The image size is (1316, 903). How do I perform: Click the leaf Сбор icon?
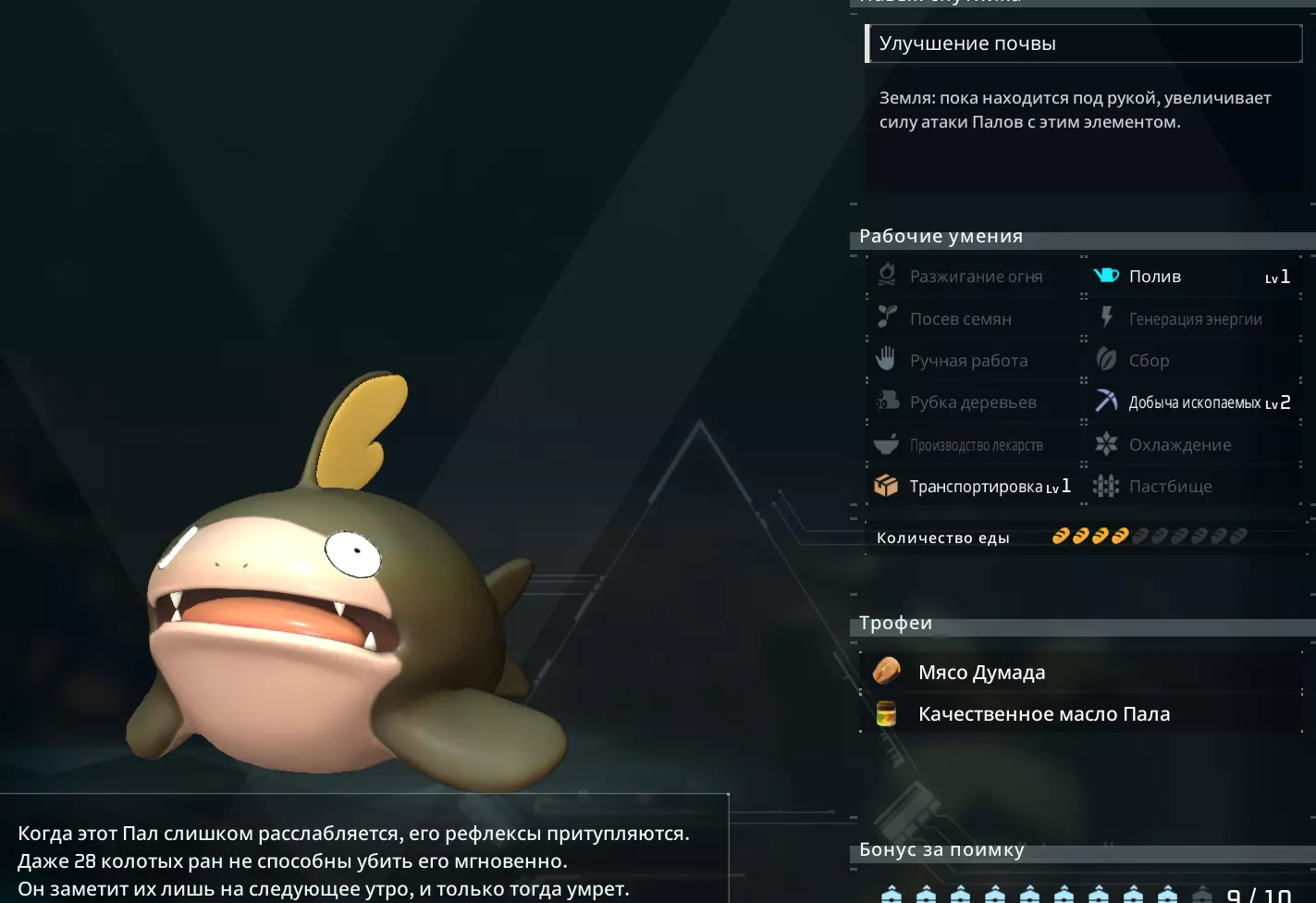click(x=1106, y=359)
